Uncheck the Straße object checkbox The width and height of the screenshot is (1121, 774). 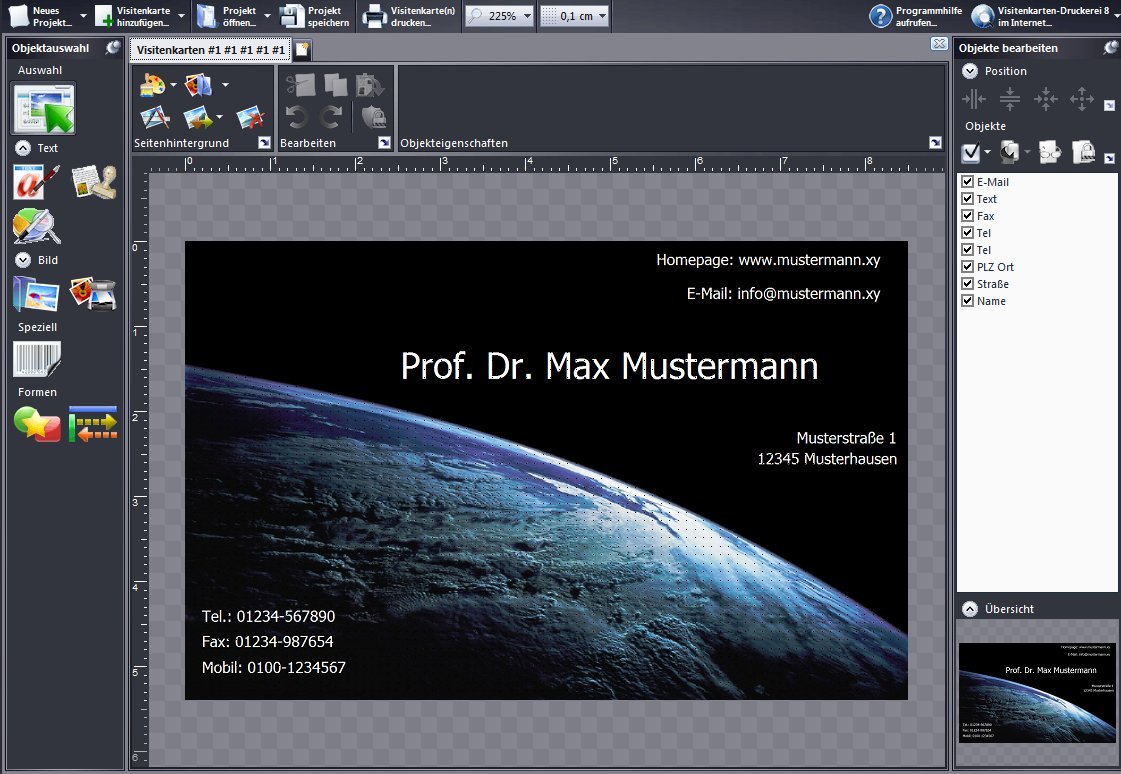967,284
